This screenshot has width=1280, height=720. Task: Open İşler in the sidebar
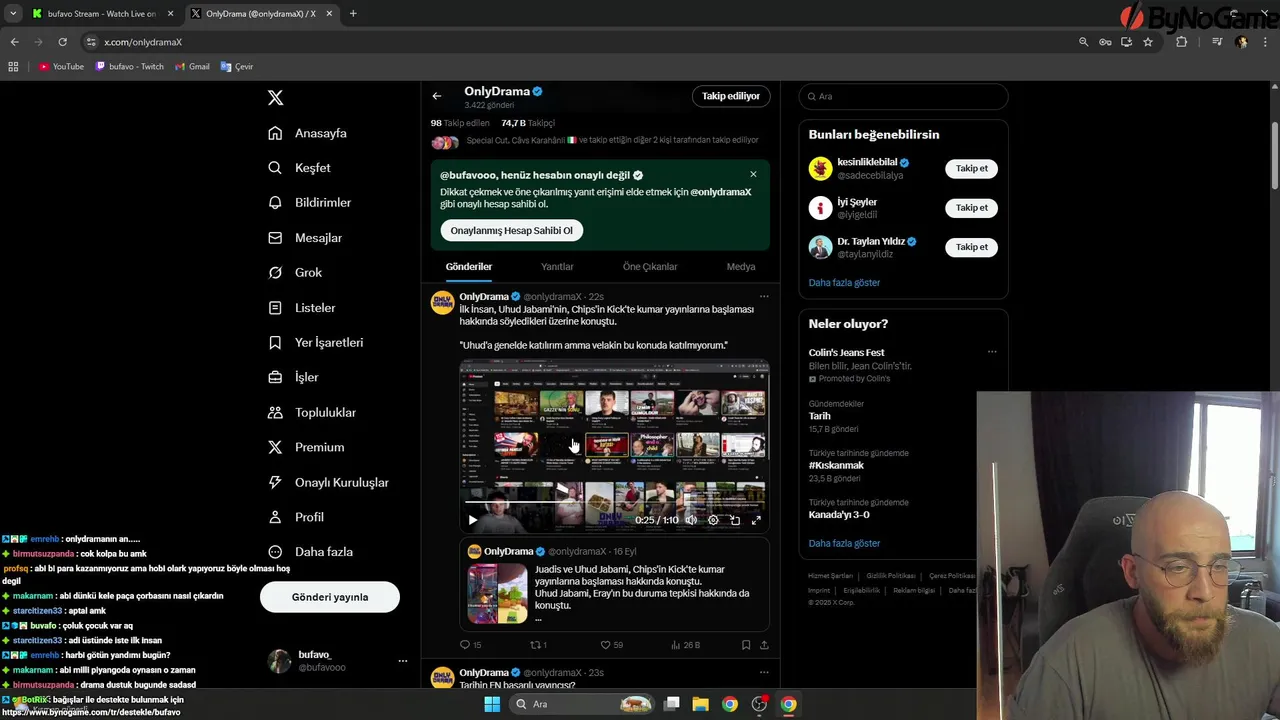point(293,378)
